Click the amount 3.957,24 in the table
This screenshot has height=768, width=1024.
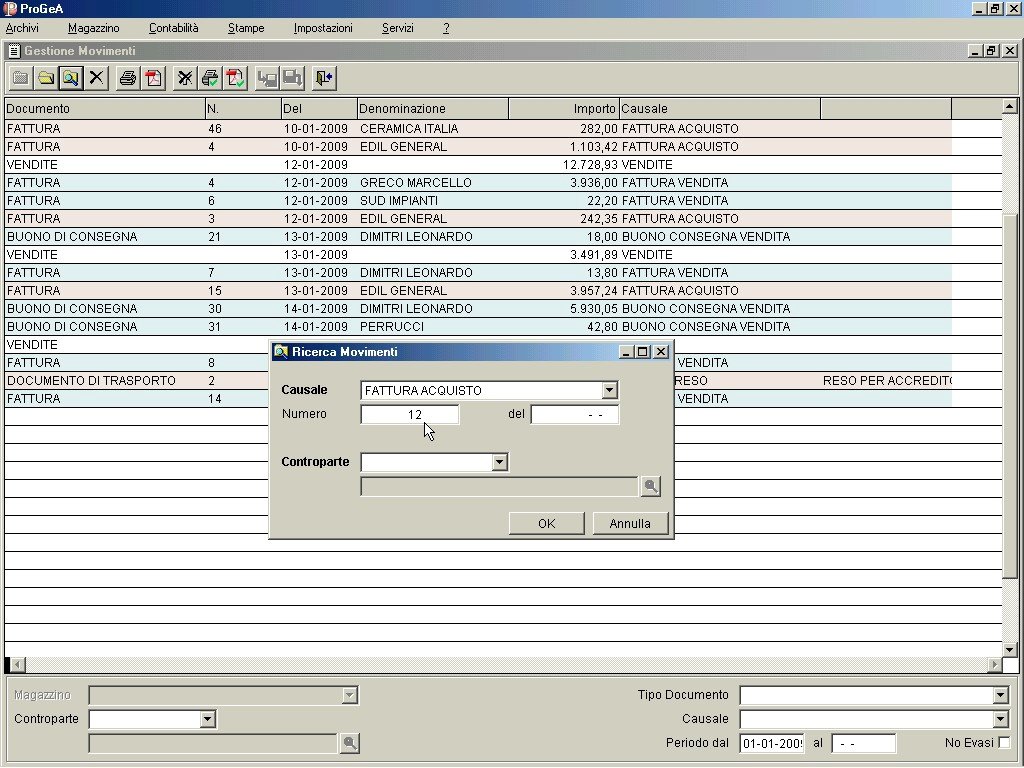point(594,291)
